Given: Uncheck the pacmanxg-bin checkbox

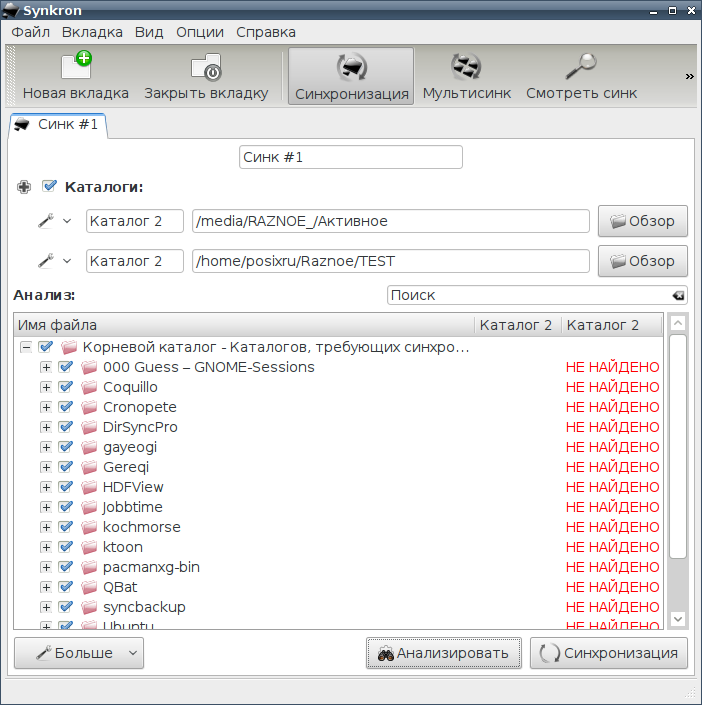Looking at the screenshot, I should click(x=66, y=567).
